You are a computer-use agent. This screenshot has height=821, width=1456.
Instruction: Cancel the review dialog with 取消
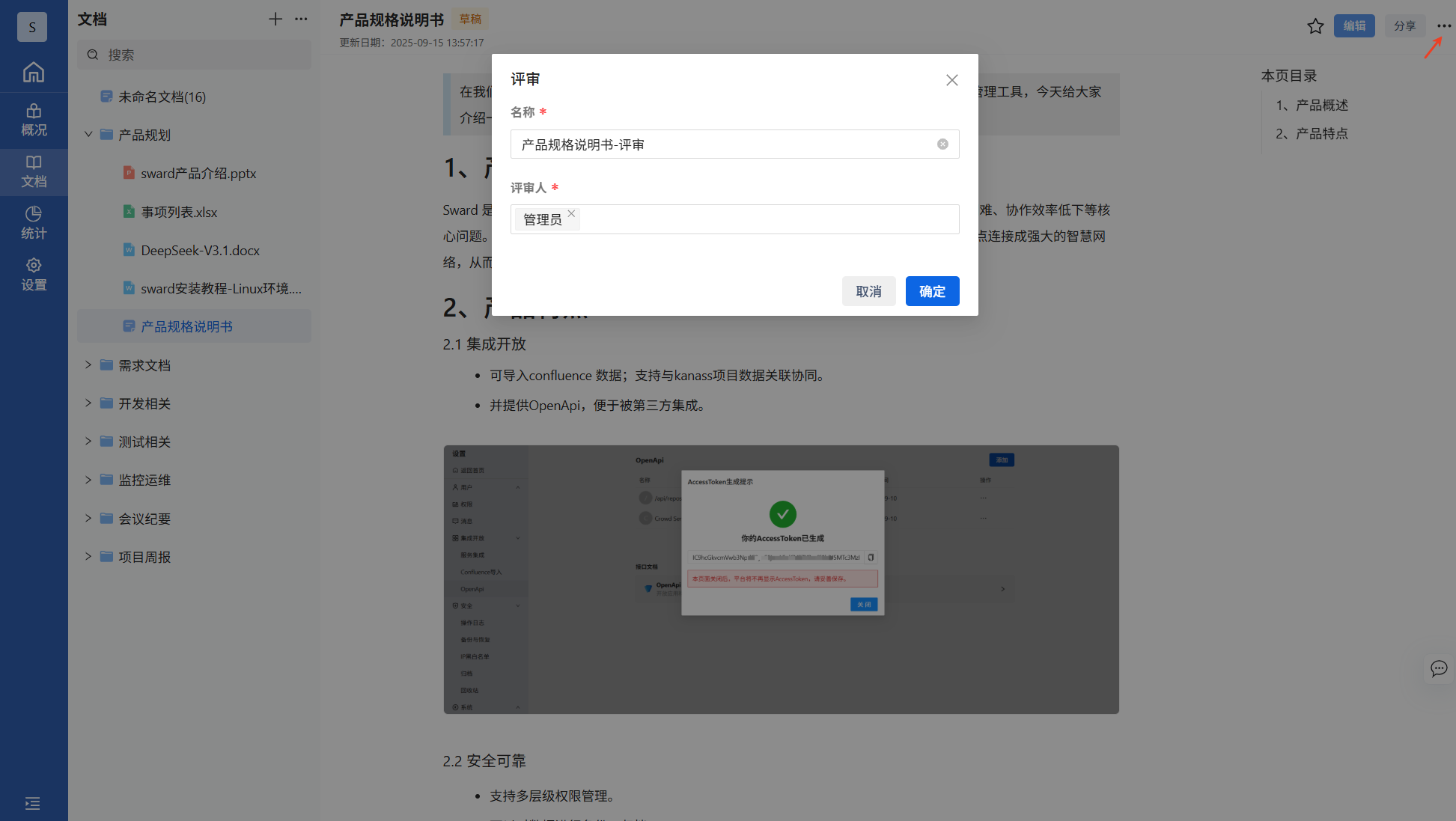pyautogui.click(x=868, y=291)
